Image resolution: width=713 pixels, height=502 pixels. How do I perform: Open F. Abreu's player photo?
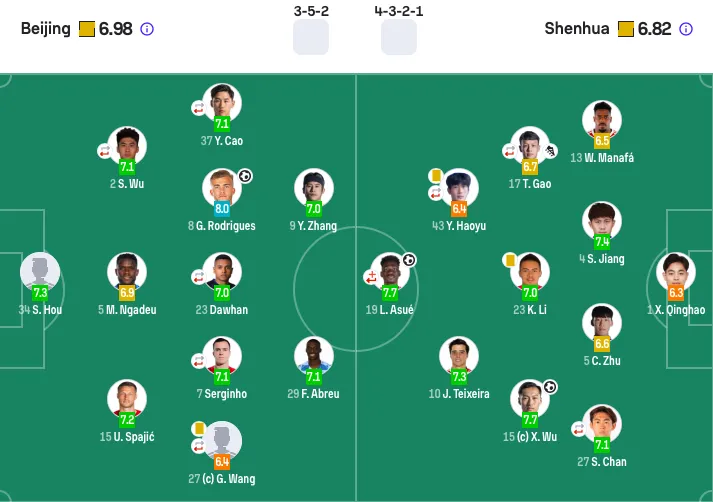click(314, 355)
